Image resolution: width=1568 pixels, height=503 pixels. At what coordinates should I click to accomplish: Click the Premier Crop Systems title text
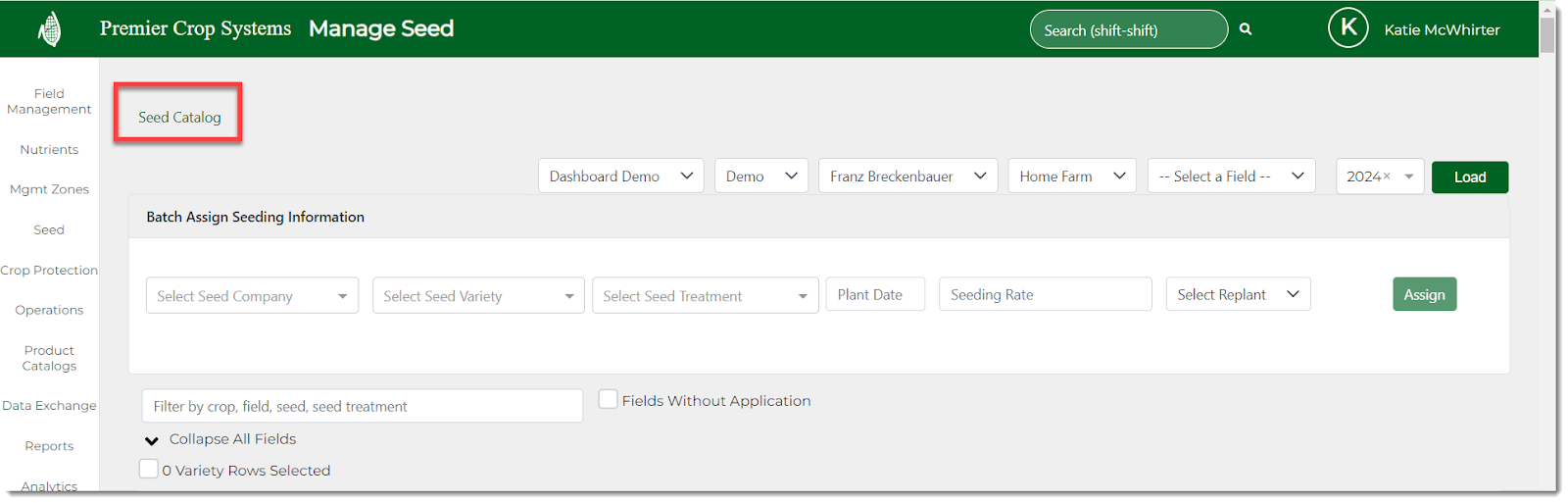point(195,28)
